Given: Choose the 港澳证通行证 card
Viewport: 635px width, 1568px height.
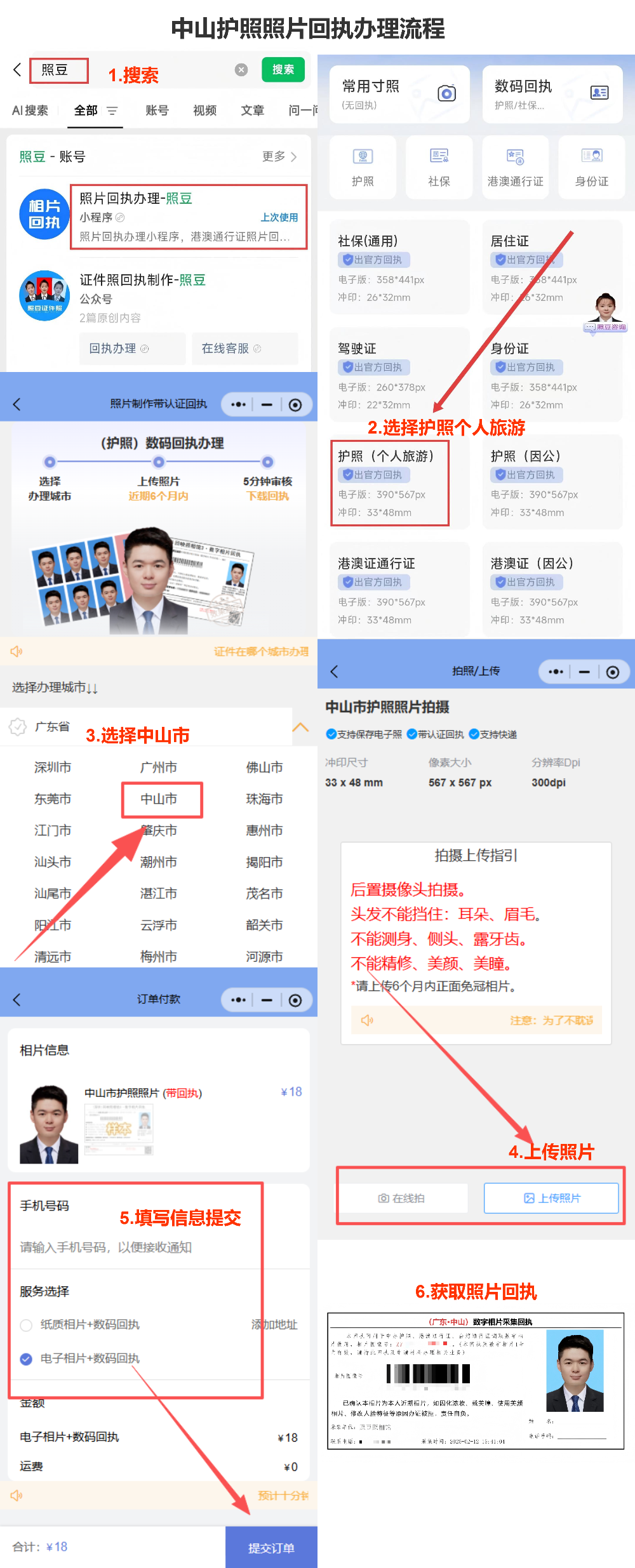Looking at the screenshot, I should tap(399, 590).
